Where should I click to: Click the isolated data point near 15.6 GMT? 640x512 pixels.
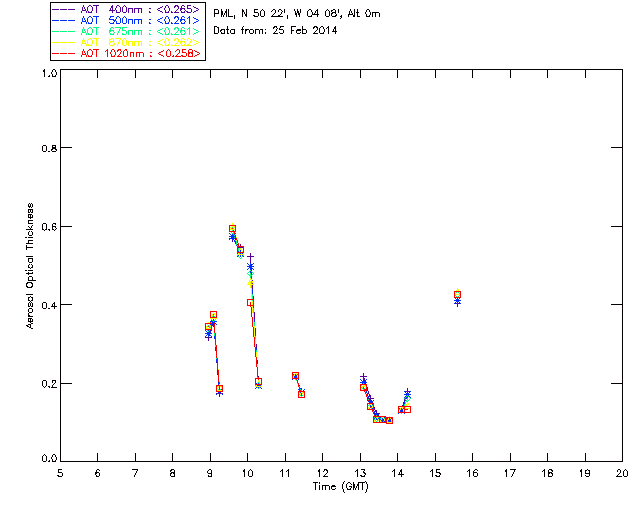coord(458,295)
